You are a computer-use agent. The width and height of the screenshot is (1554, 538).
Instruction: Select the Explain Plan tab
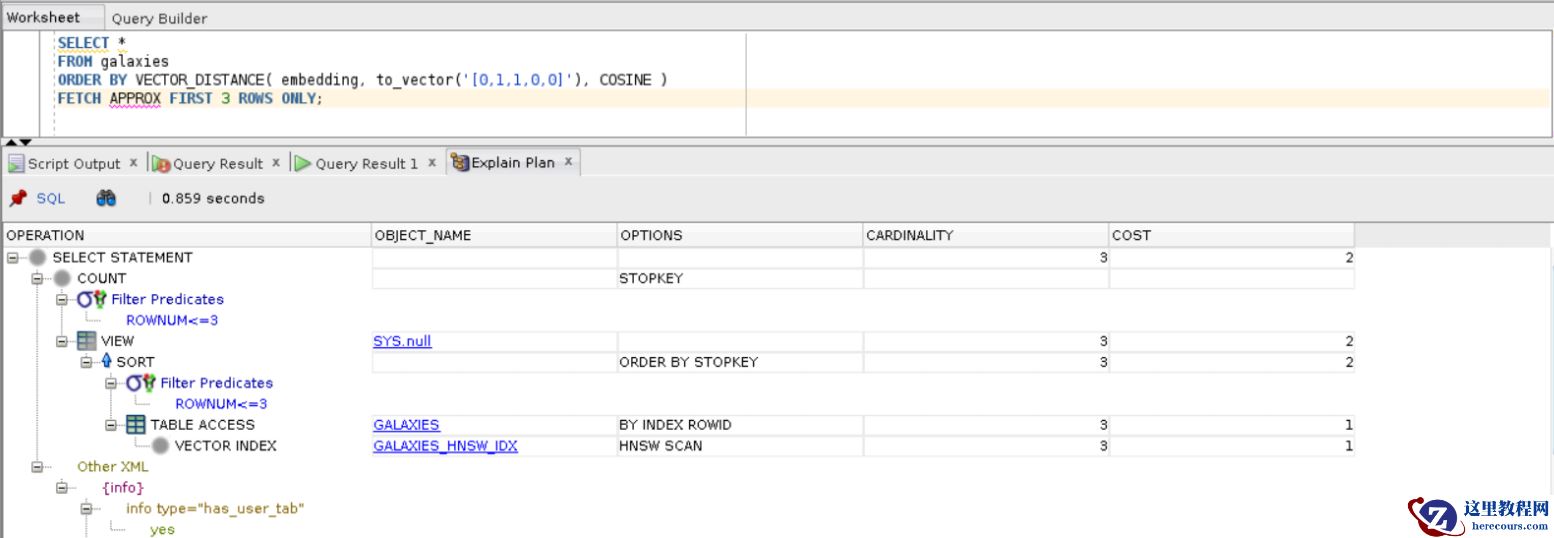click(513, 162)
